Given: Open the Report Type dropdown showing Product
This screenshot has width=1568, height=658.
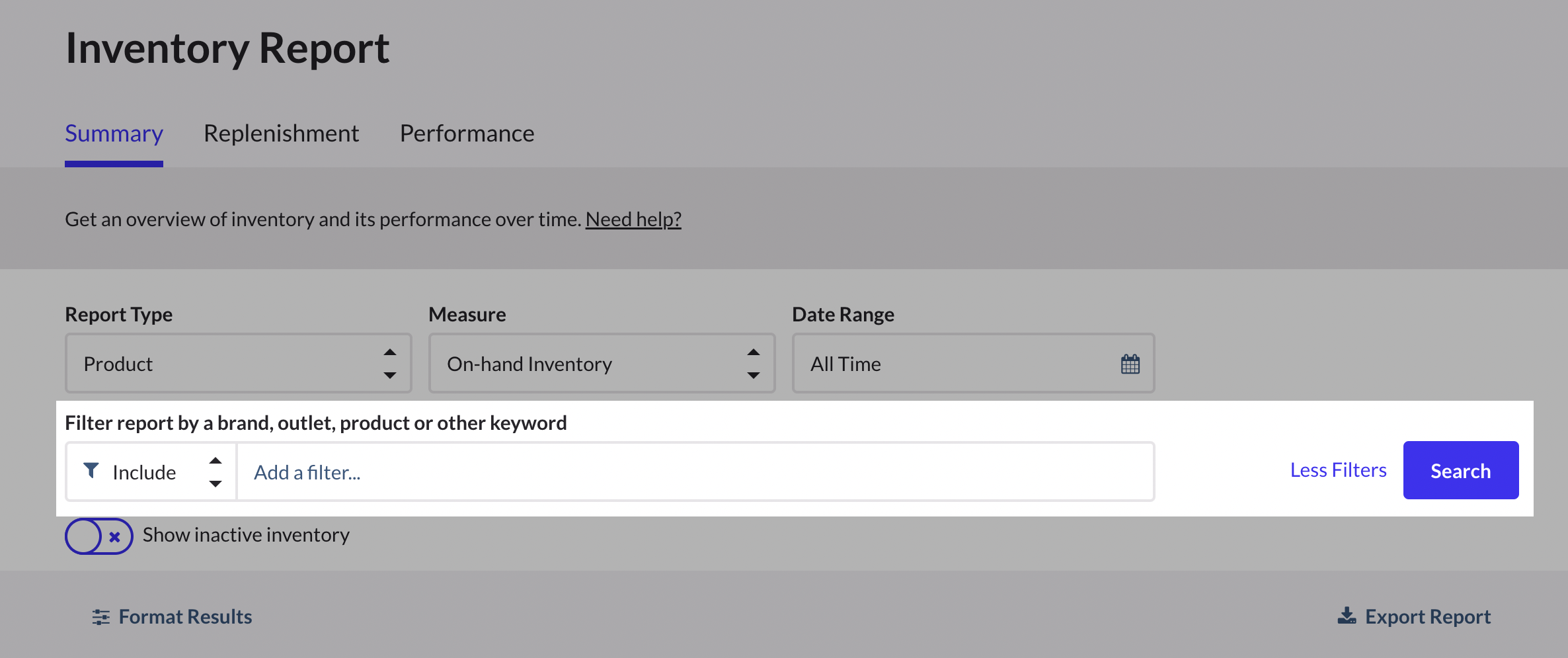Looking at the screenshot, I should (x=238, y=363).
